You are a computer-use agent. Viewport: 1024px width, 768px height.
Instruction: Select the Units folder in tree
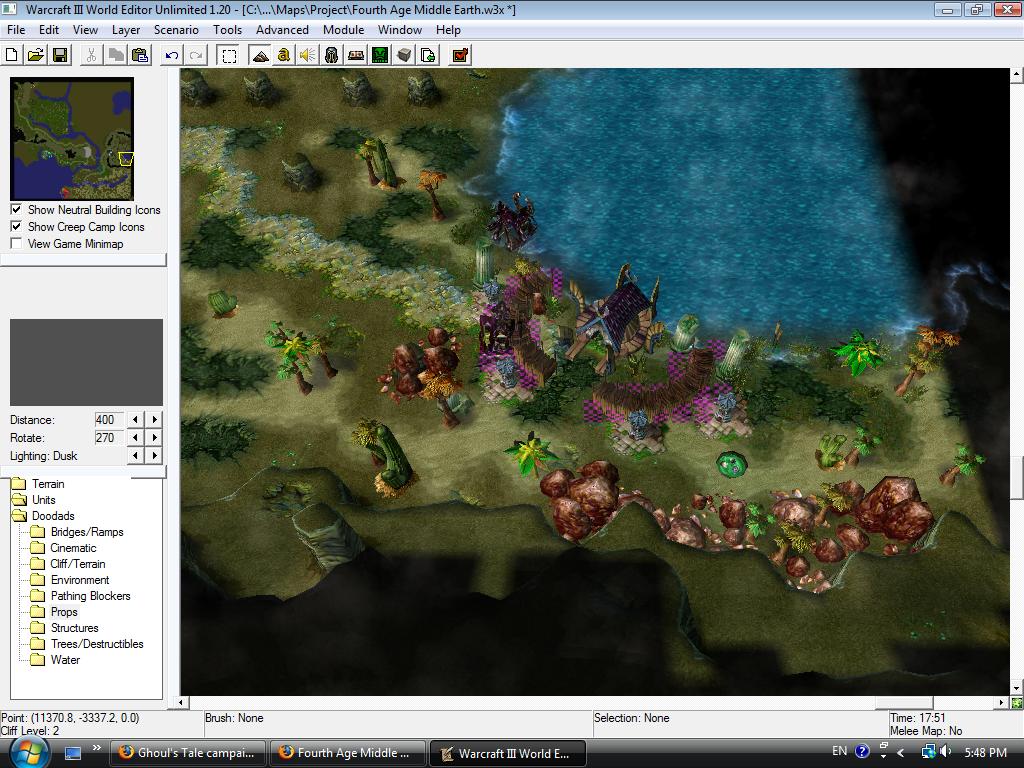pyautogui.click(x=43, y=500)
